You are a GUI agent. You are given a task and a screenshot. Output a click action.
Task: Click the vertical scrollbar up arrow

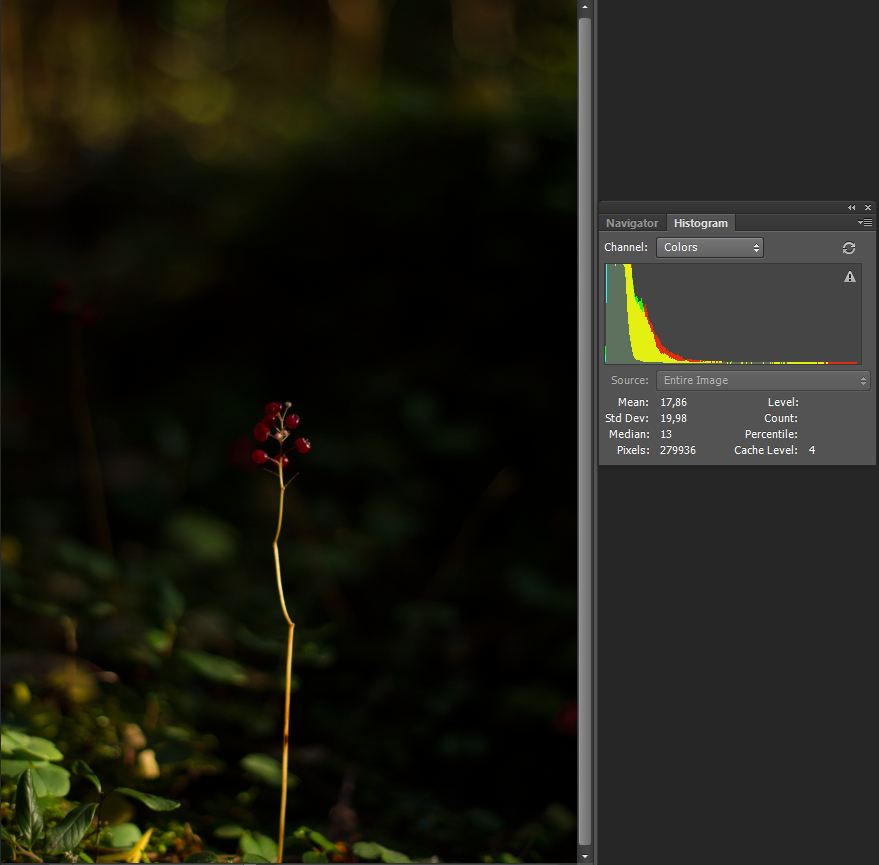pos(585,7)
